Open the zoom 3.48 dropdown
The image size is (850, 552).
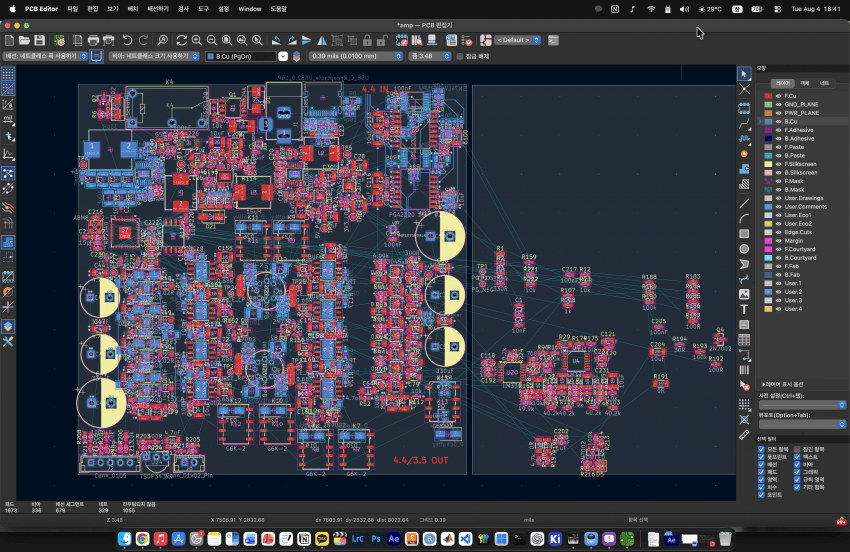pos(430,56)
